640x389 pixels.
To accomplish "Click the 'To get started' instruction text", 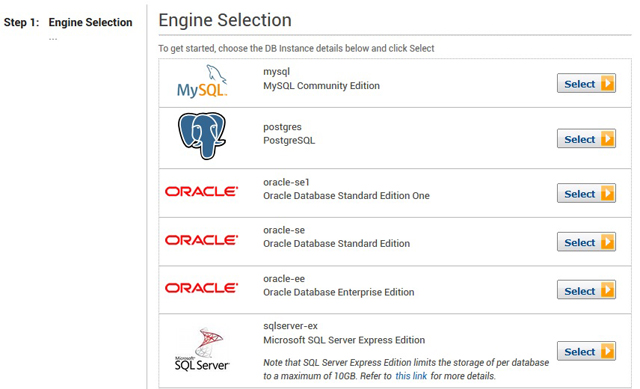I will (296, 48).
